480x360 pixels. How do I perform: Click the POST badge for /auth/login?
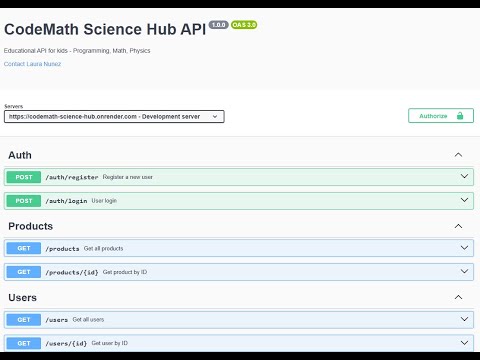pos(24,201)
